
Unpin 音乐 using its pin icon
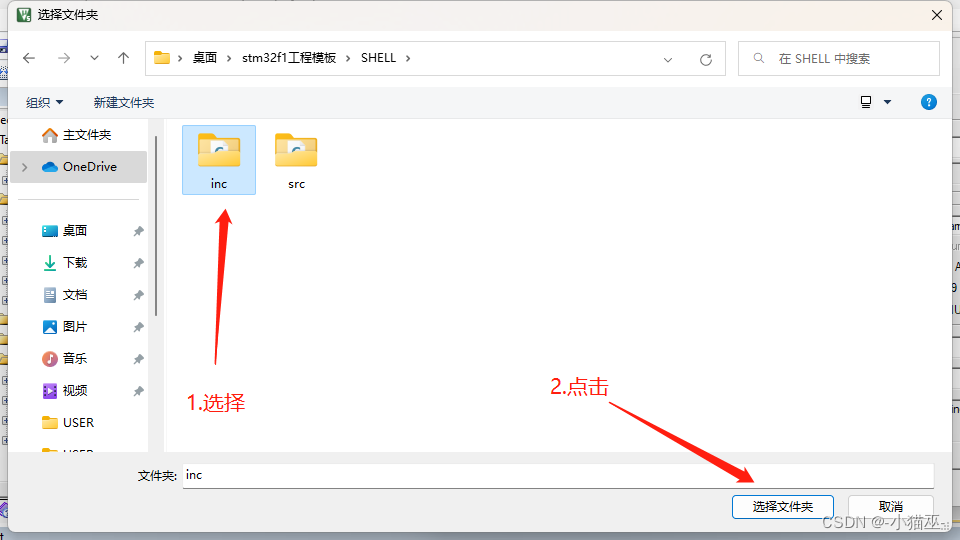[138, 359]
